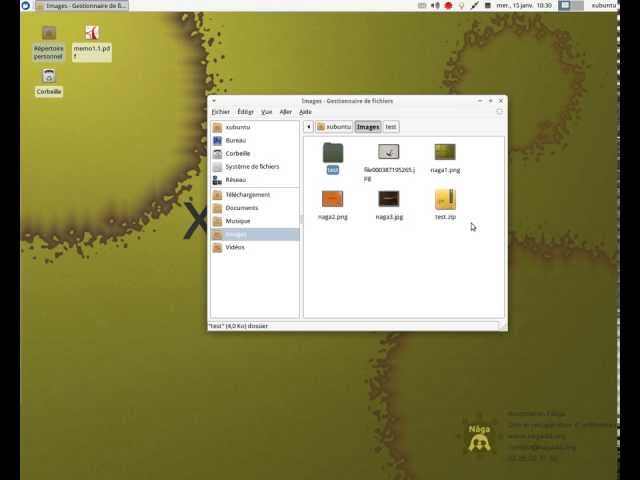This screenshot has width=640, height=480.
Task: Click the Images path bar button
Action: tap(368, 127)
